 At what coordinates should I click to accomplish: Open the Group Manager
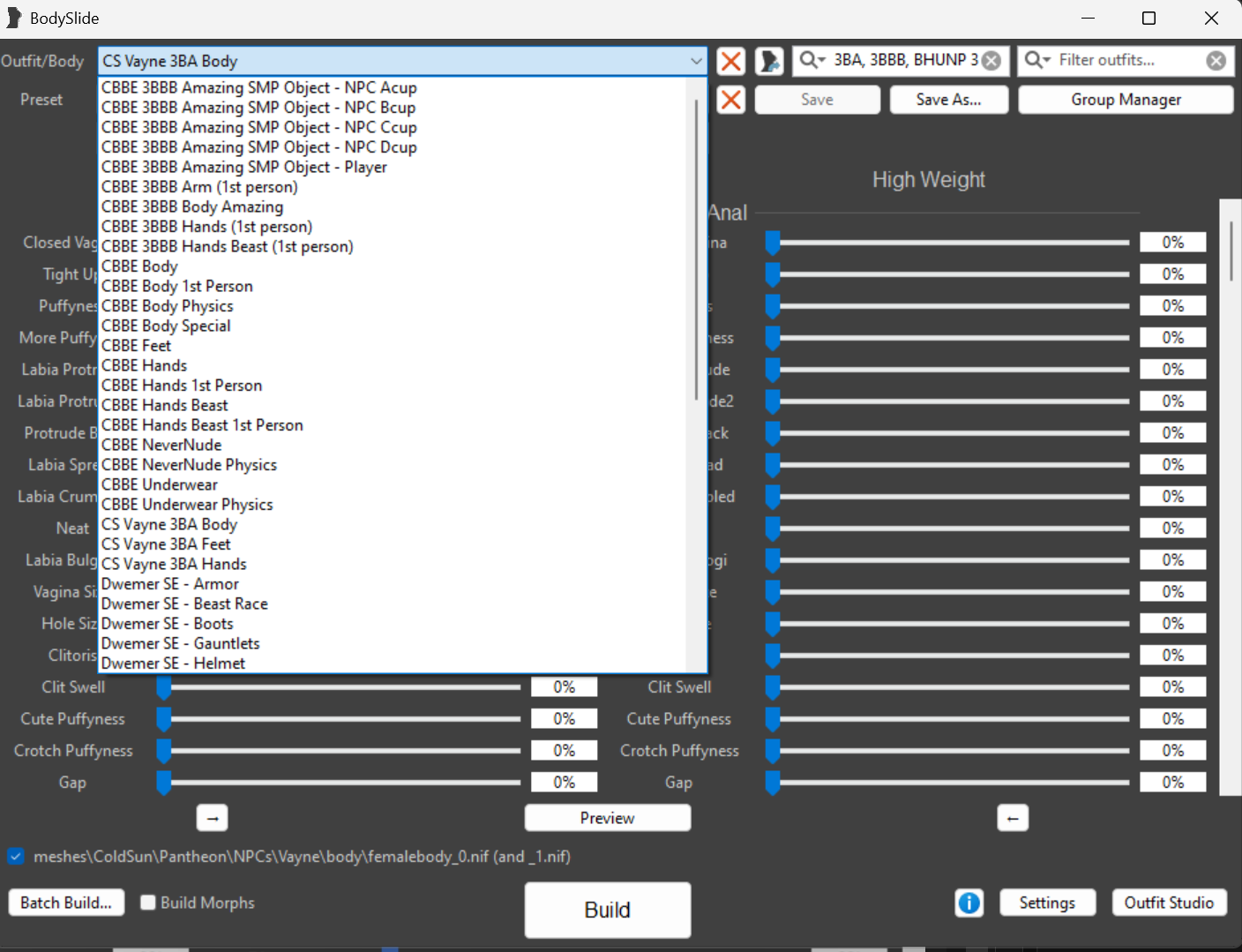point(1126,100)
